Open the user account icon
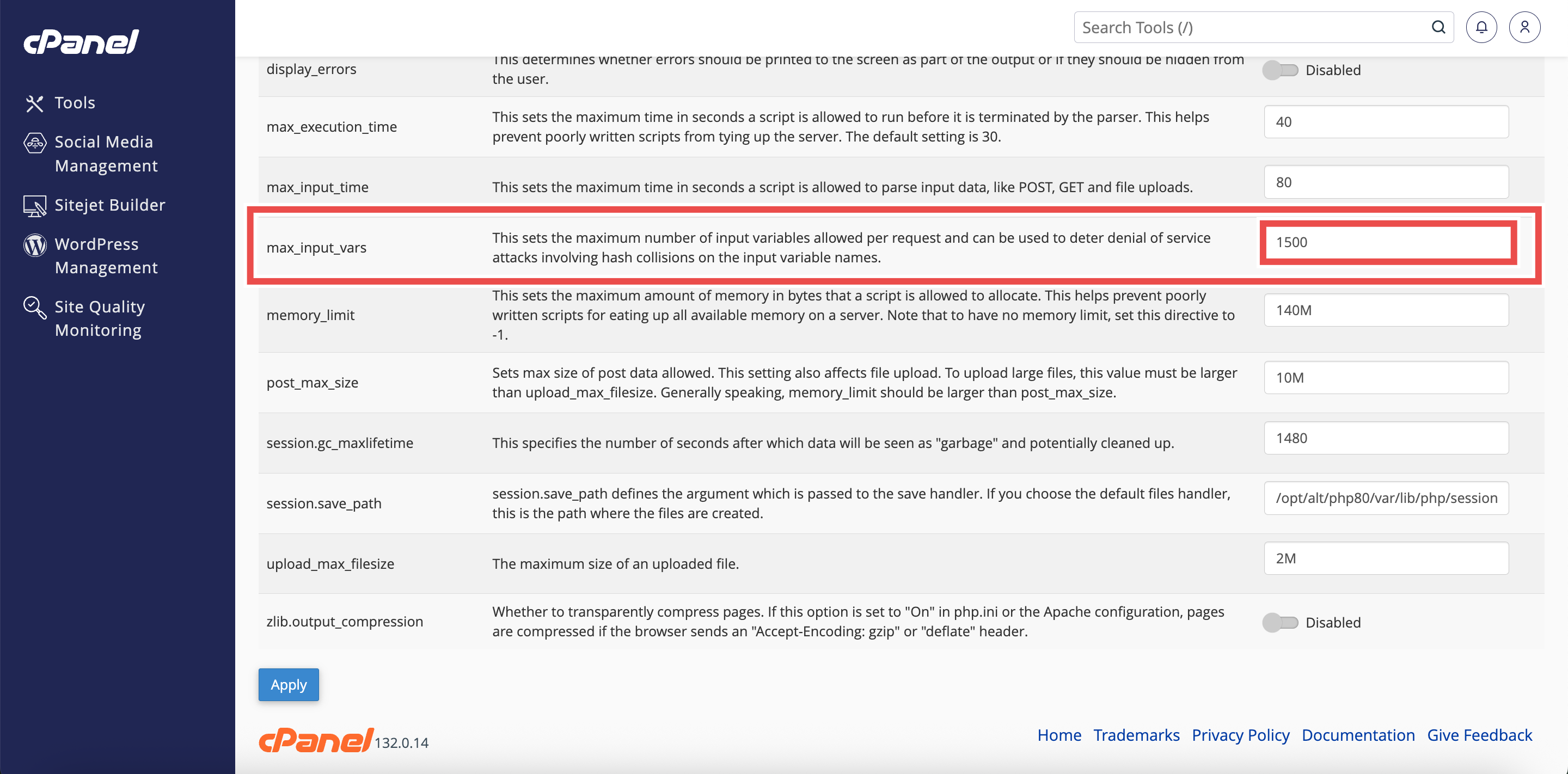 coord(1524,27)
